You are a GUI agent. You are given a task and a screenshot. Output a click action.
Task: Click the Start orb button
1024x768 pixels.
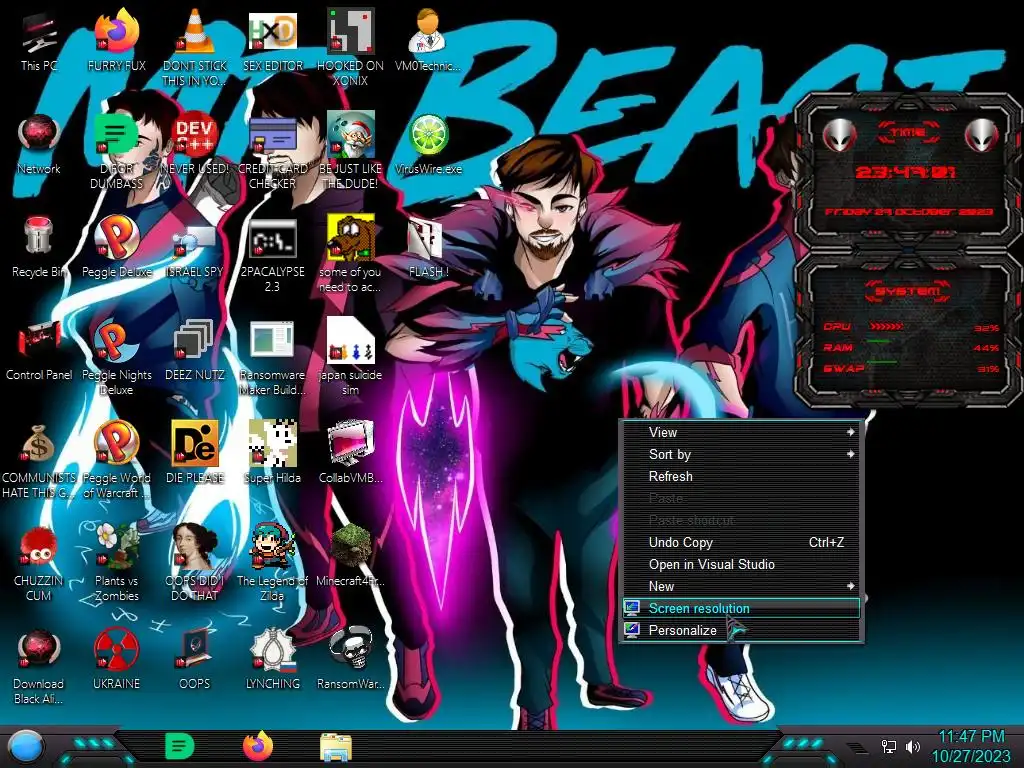pyautogui.click(x=26, y=747)
